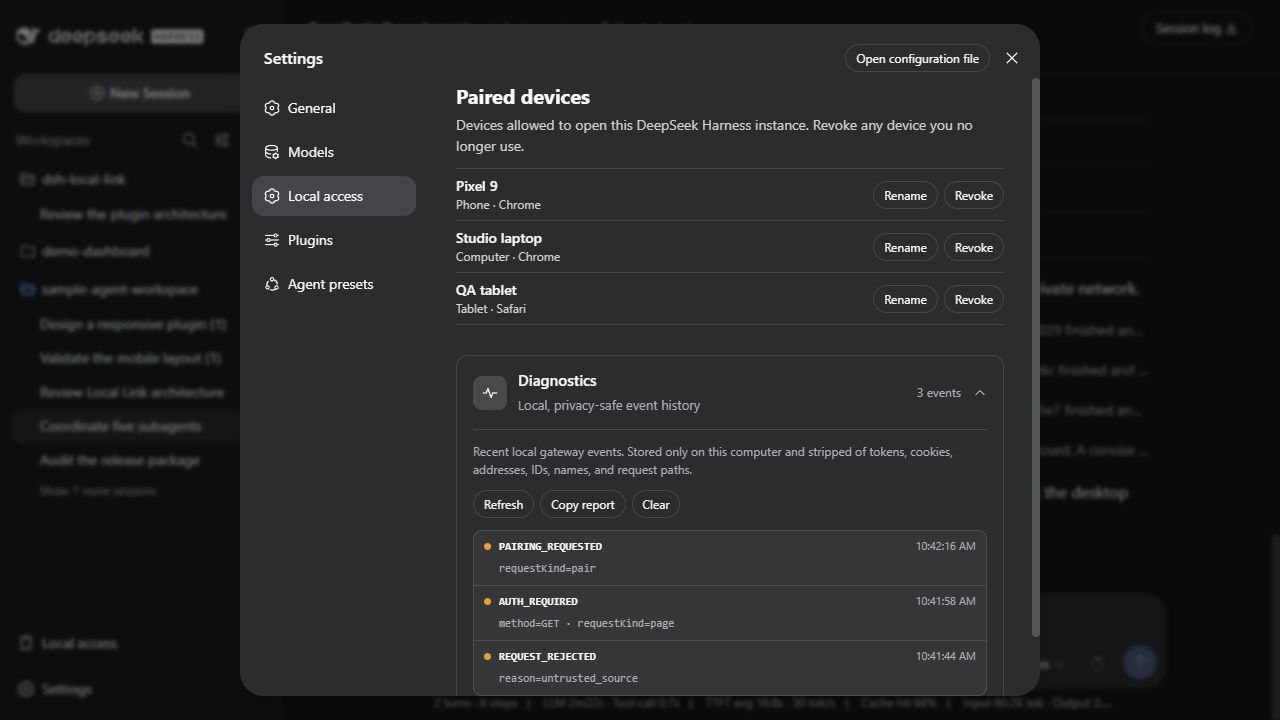Click the Diagnostics pulse icon
The height and width of the screenshot is (720, 1280).
[490, 393]
